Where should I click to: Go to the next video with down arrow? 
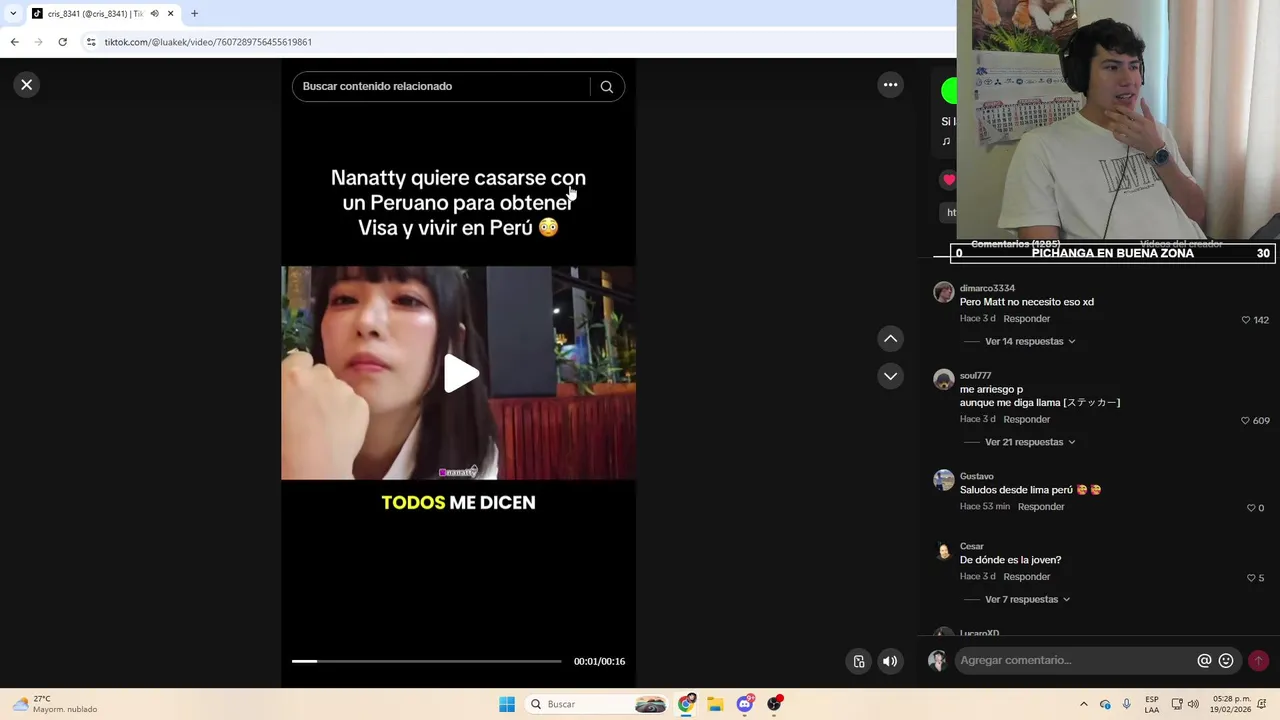coord(890,376)
